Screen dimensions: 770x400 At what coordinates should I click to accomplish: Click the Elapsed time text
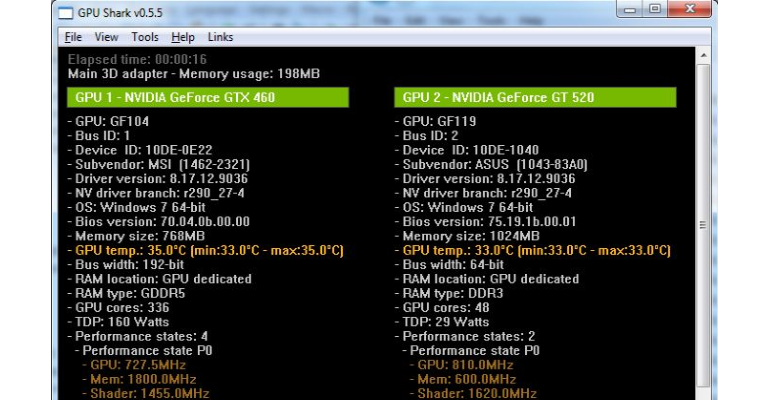[137, 59]
